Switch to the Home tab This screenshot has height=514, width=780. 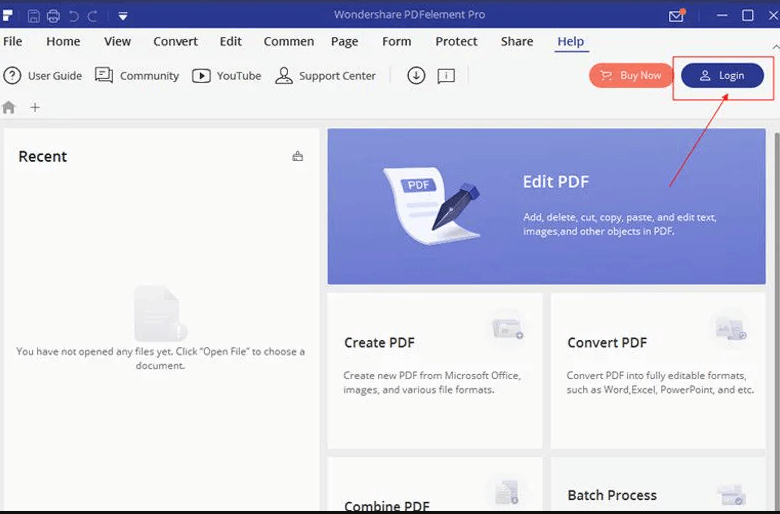[63, 41]
